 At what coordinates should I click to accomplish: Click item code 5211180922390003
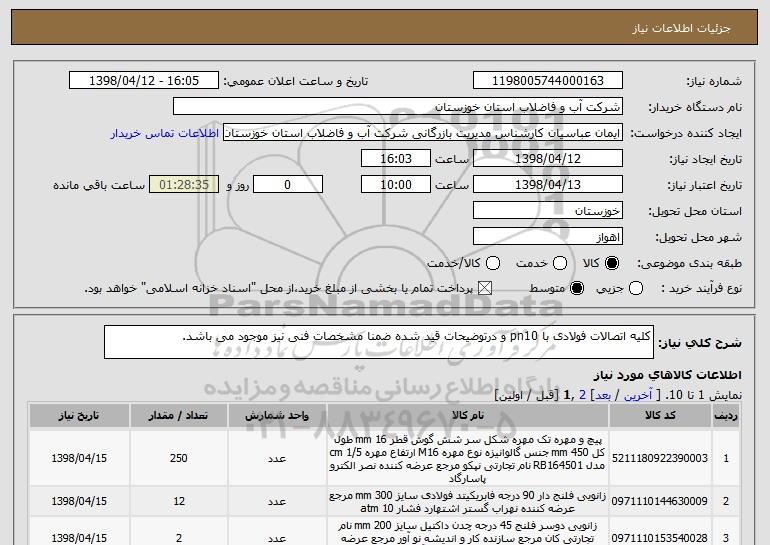[660, 458]
